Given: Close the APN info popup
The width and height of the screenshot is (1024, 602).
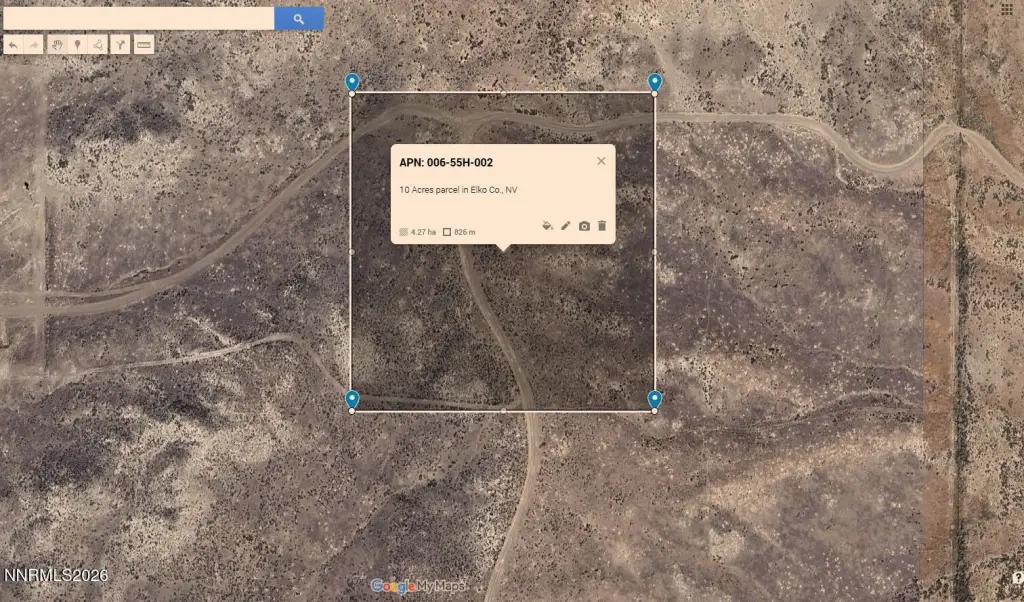Looking at the screenshot, I should click(601, 161).
